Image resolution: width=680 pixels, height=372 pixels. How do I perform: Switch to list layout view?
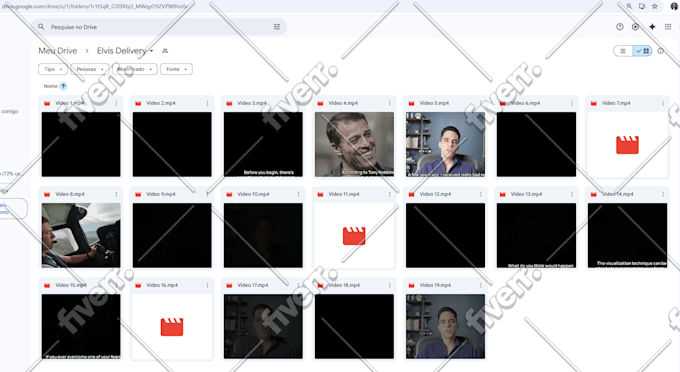[x=623, y=51]
